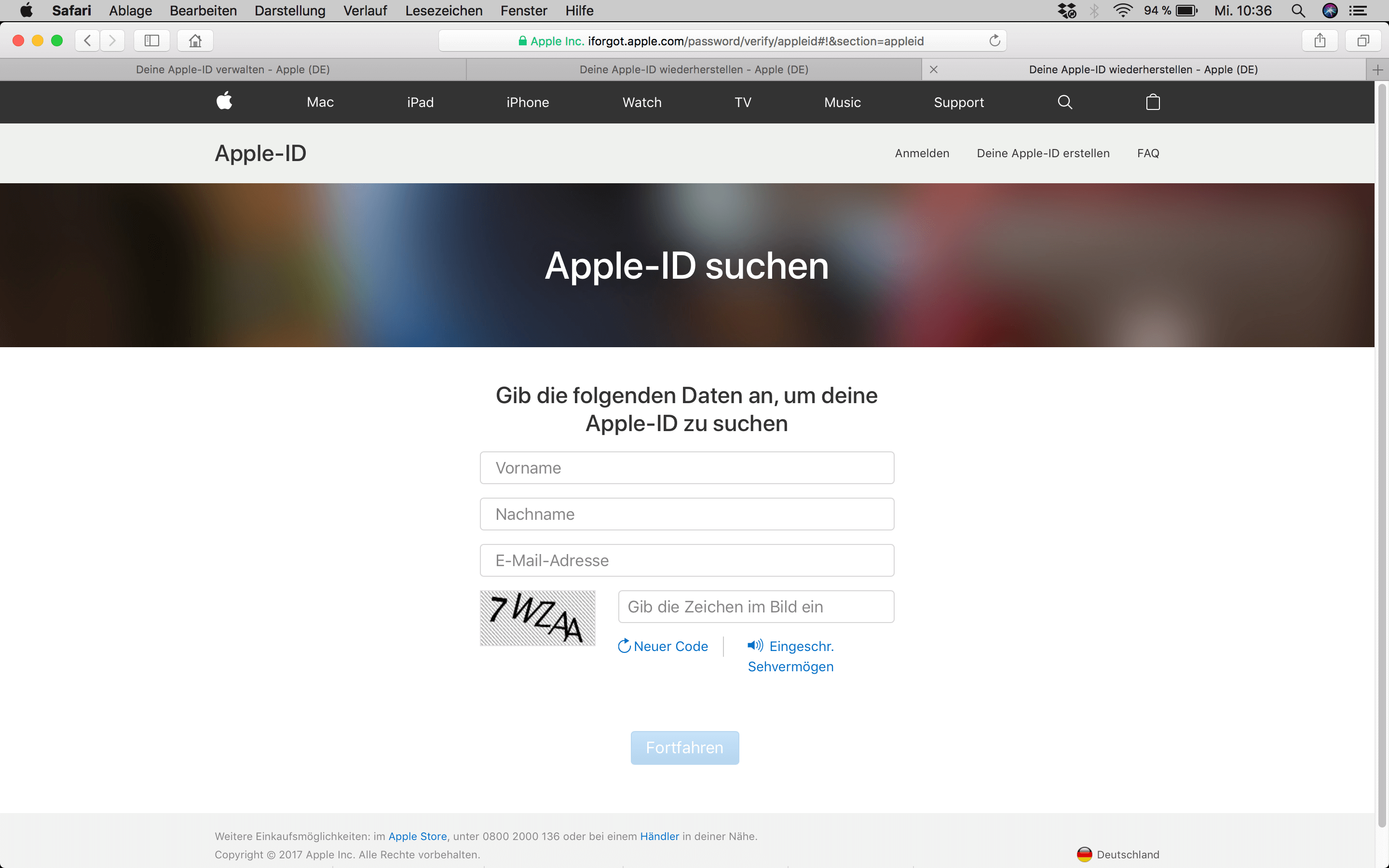1389x868 pixels.
Task: Open Music in the site navigation
Action: point(842,102)
